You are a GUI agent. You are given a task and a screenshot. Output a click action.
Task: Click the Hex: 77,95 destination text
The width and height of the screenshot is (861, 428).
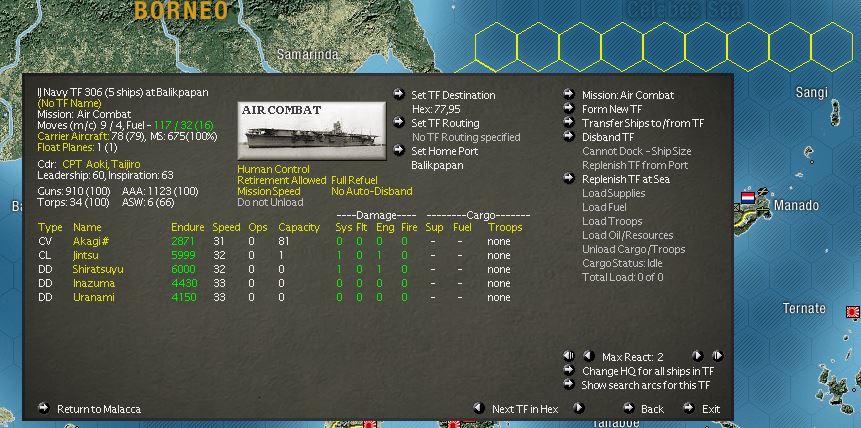point(436,109)
